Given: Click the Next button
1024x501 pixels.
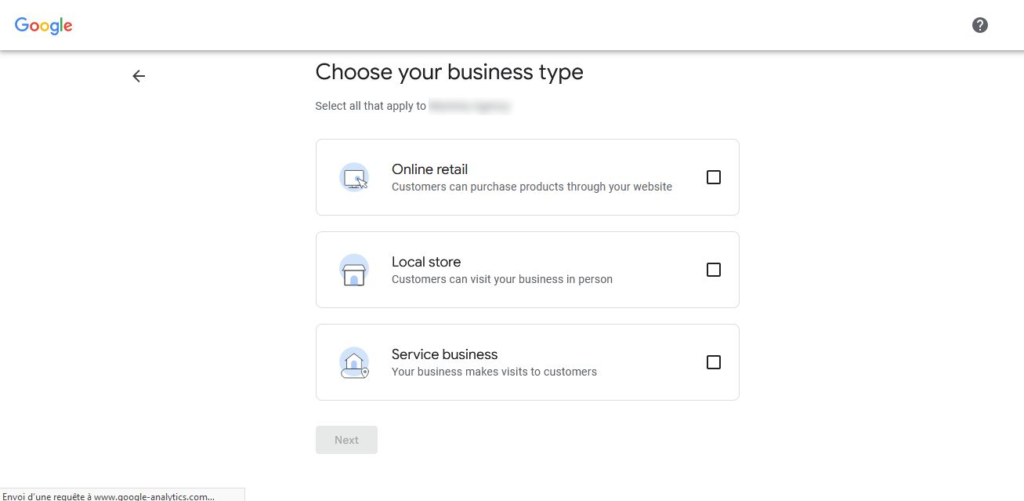Looking at the screenshot, I should [x=346, y=440].
